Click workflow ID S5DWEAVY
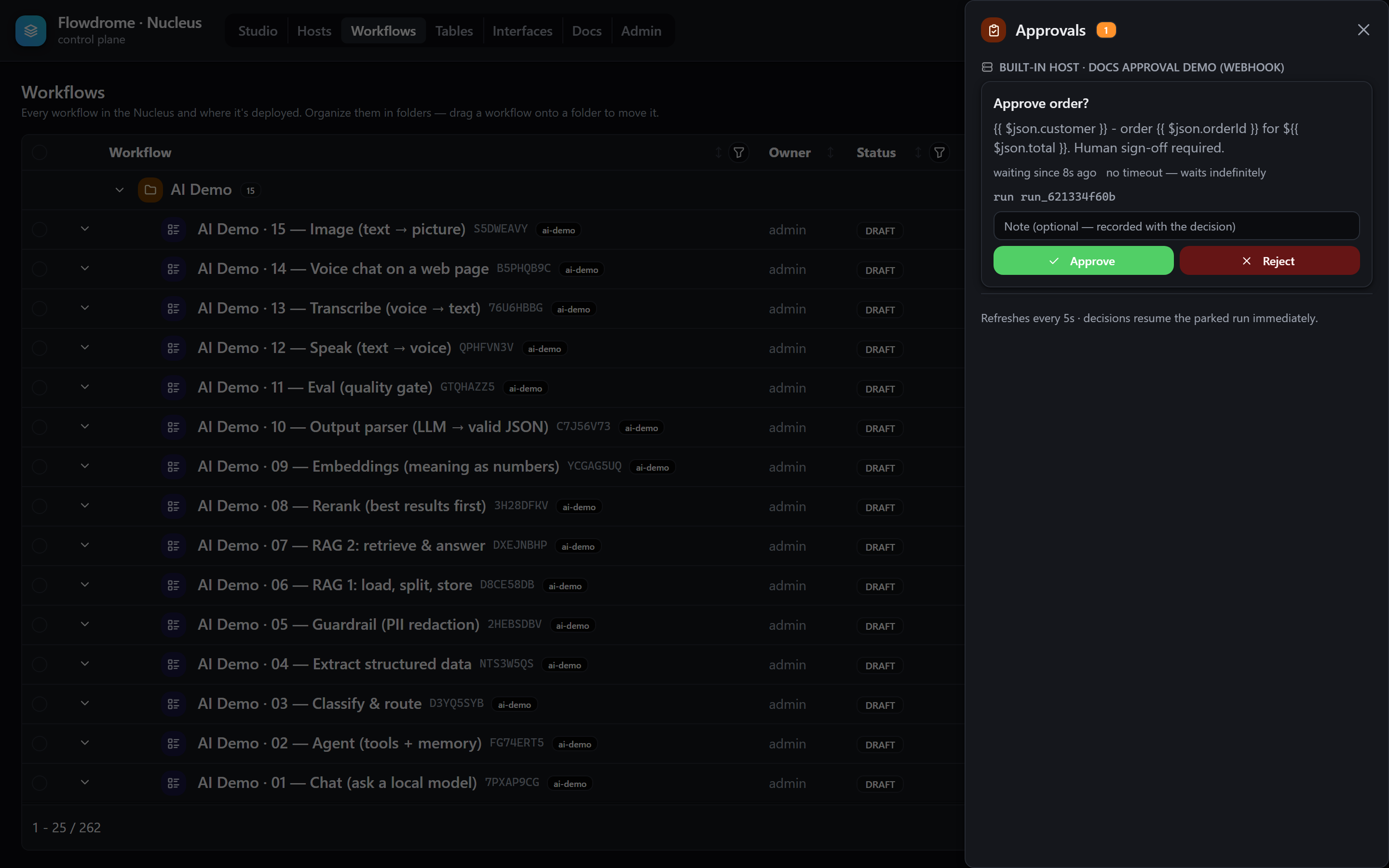1389x868 pixels. point(500,229)
